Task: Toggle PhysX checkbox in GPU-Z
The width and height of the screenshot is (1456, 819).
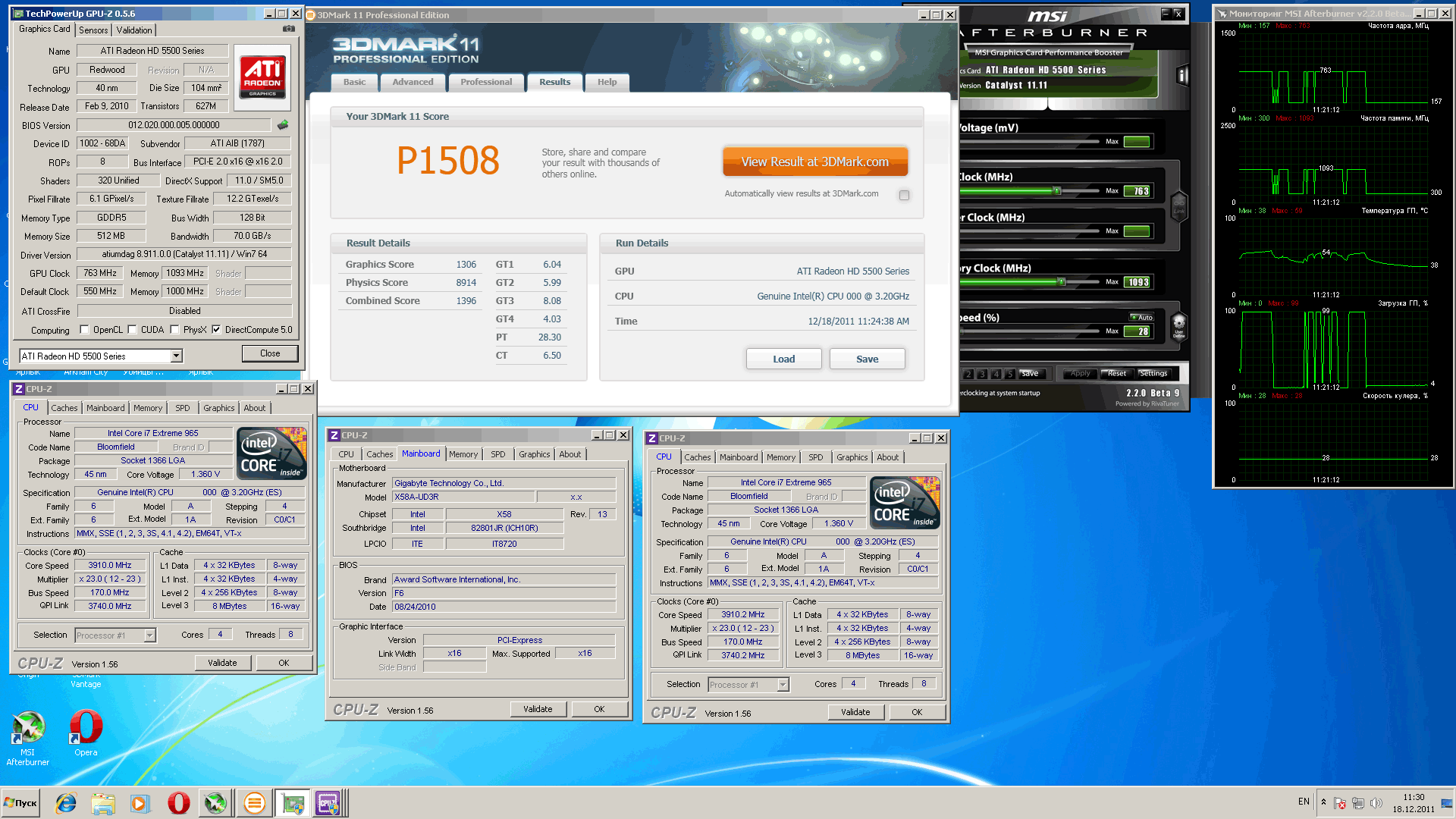Action: pyautogui.click(x=175, y=330)
